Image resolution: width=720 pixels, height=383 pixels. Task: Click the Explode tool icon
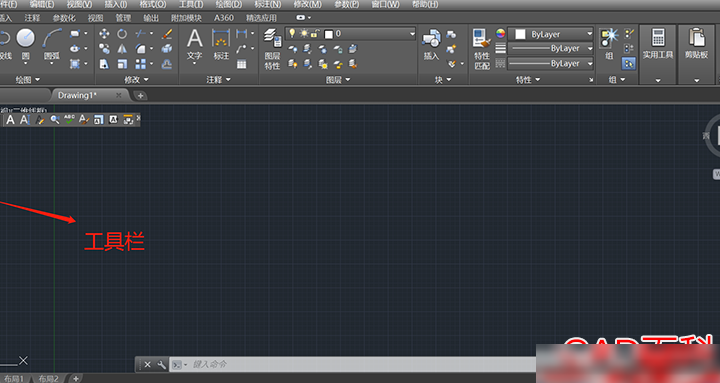click(x=167, y=49)
